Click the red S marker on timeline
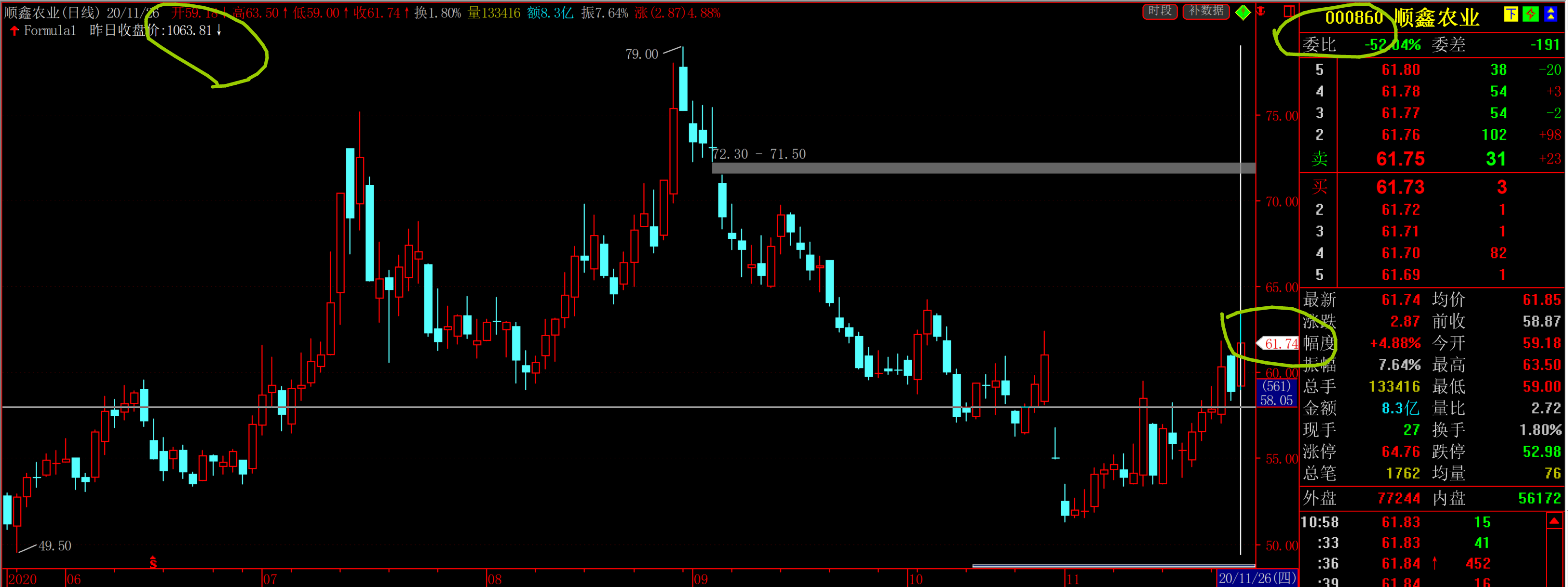This screenshot has width=1568, height=587. click(153, 563)
